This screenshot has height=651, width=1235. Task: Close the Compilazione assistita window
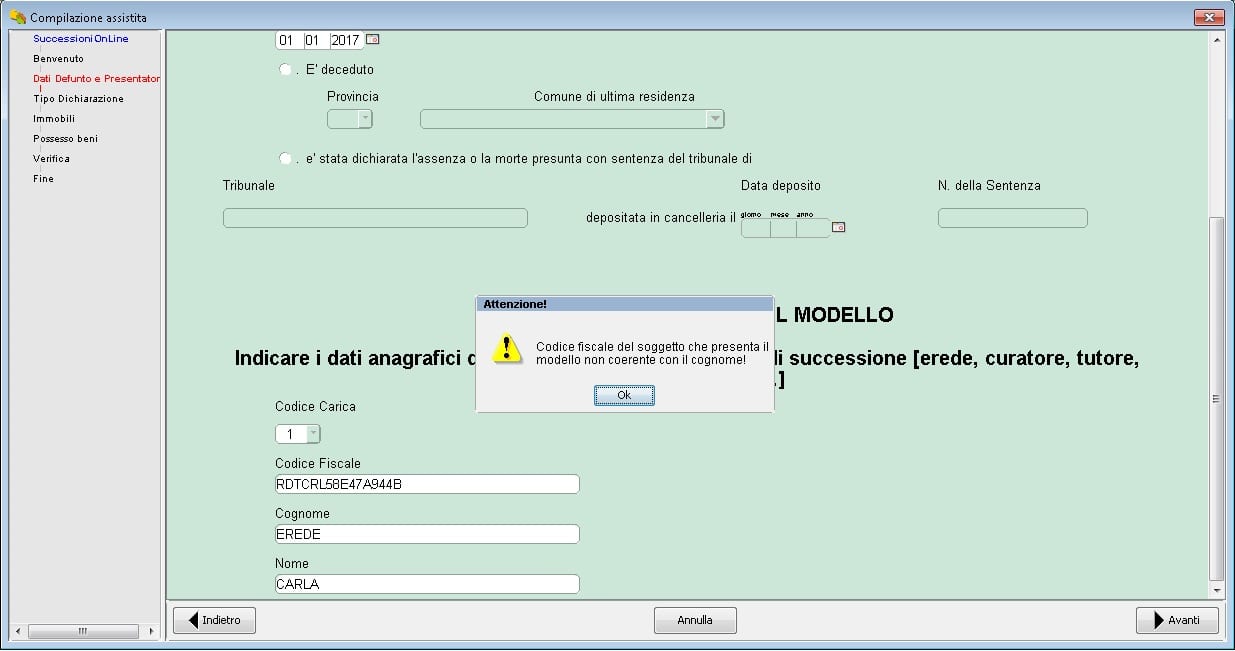pyautogui.click(x=1209, y=17)
